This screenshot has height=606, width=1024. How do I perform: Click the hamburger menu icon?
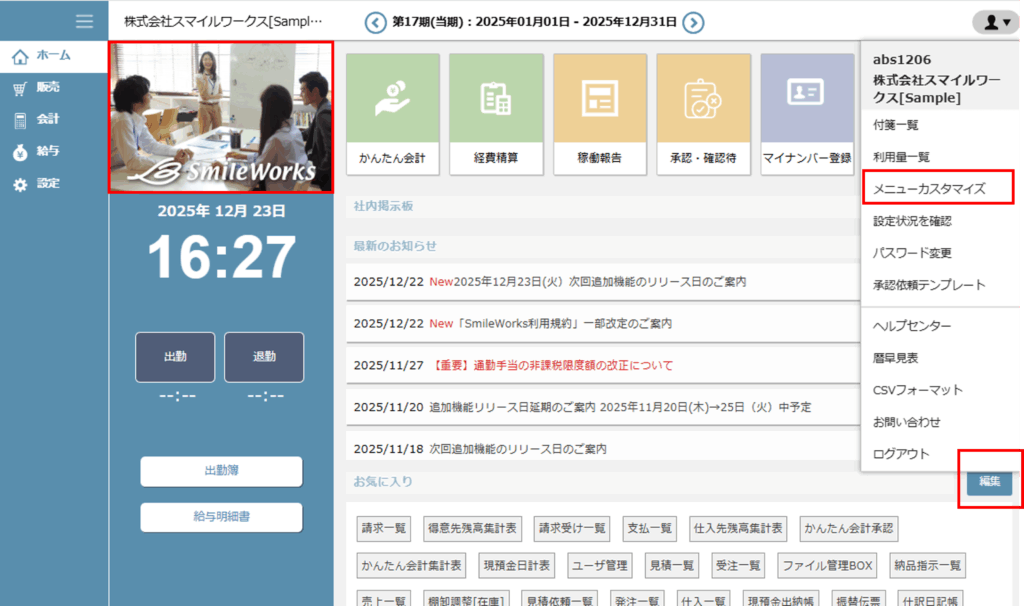[85, 22]
